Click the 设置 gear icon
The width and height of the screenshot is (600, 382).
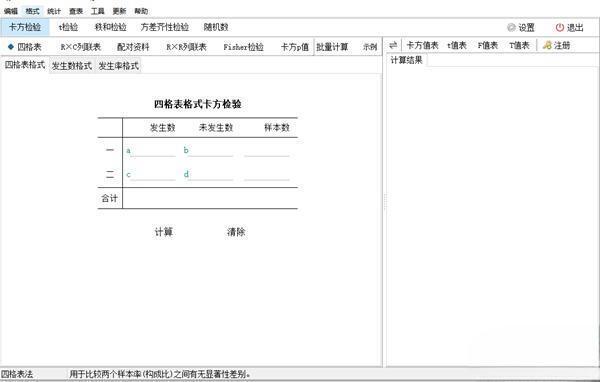(x=511, y=28)
